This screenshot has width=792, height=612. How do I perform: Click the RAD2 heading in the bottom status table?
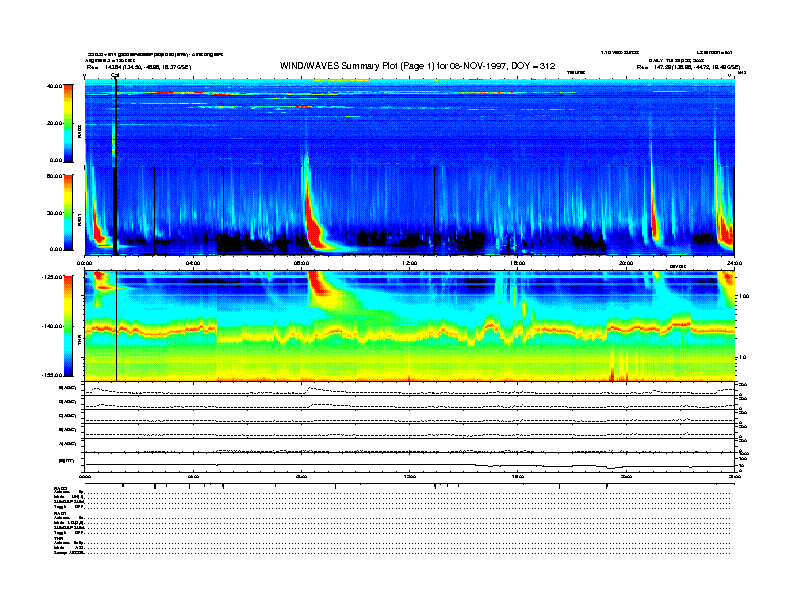[x=61, y=489]
